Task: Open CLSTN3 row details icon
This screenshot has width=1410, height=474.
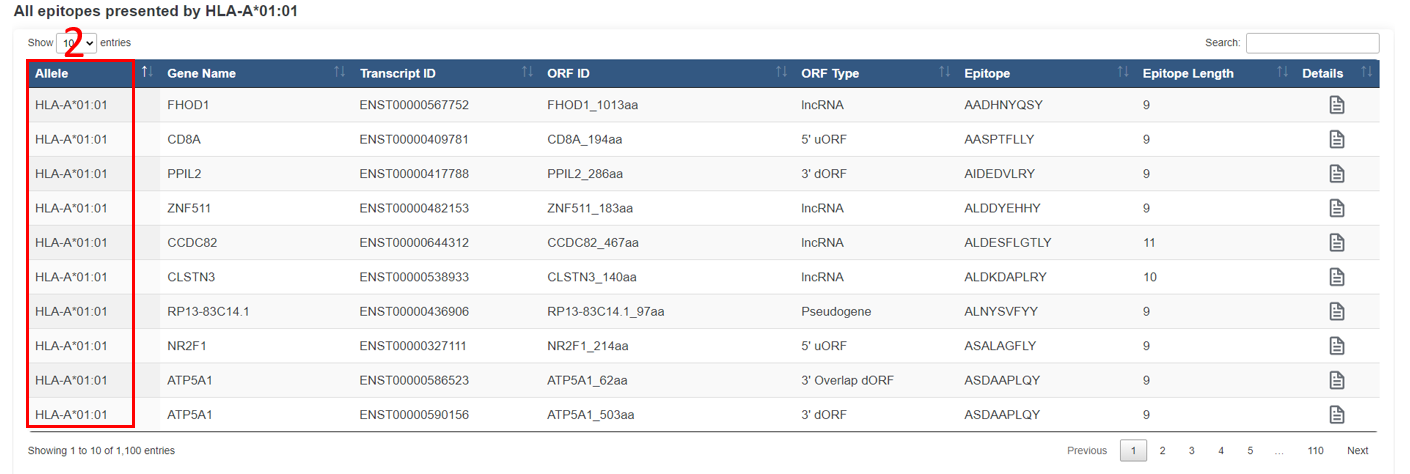Action: (x=1336, y=277)
